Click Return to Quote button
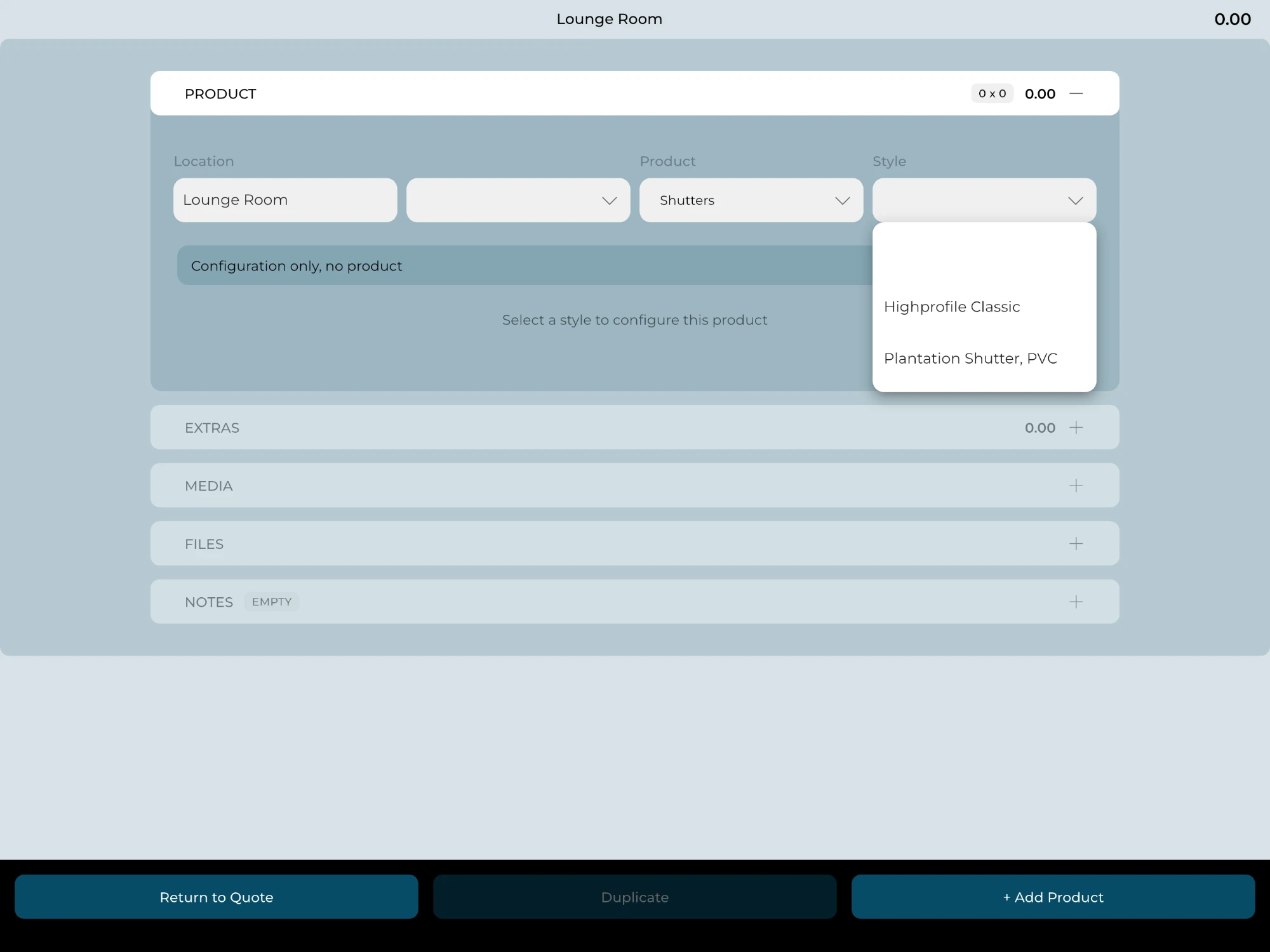 pyautogui.click(x=217, y=897)
